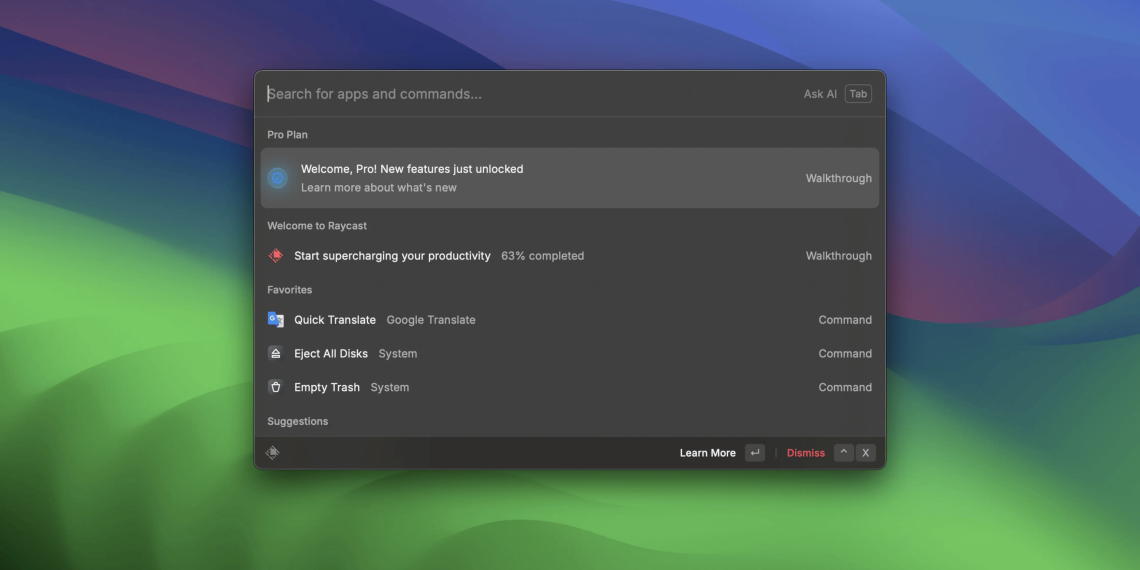1140x570 pixels.
Task: Click the Raycast logo in the bottom bar
Action: (x=273, y=453)
